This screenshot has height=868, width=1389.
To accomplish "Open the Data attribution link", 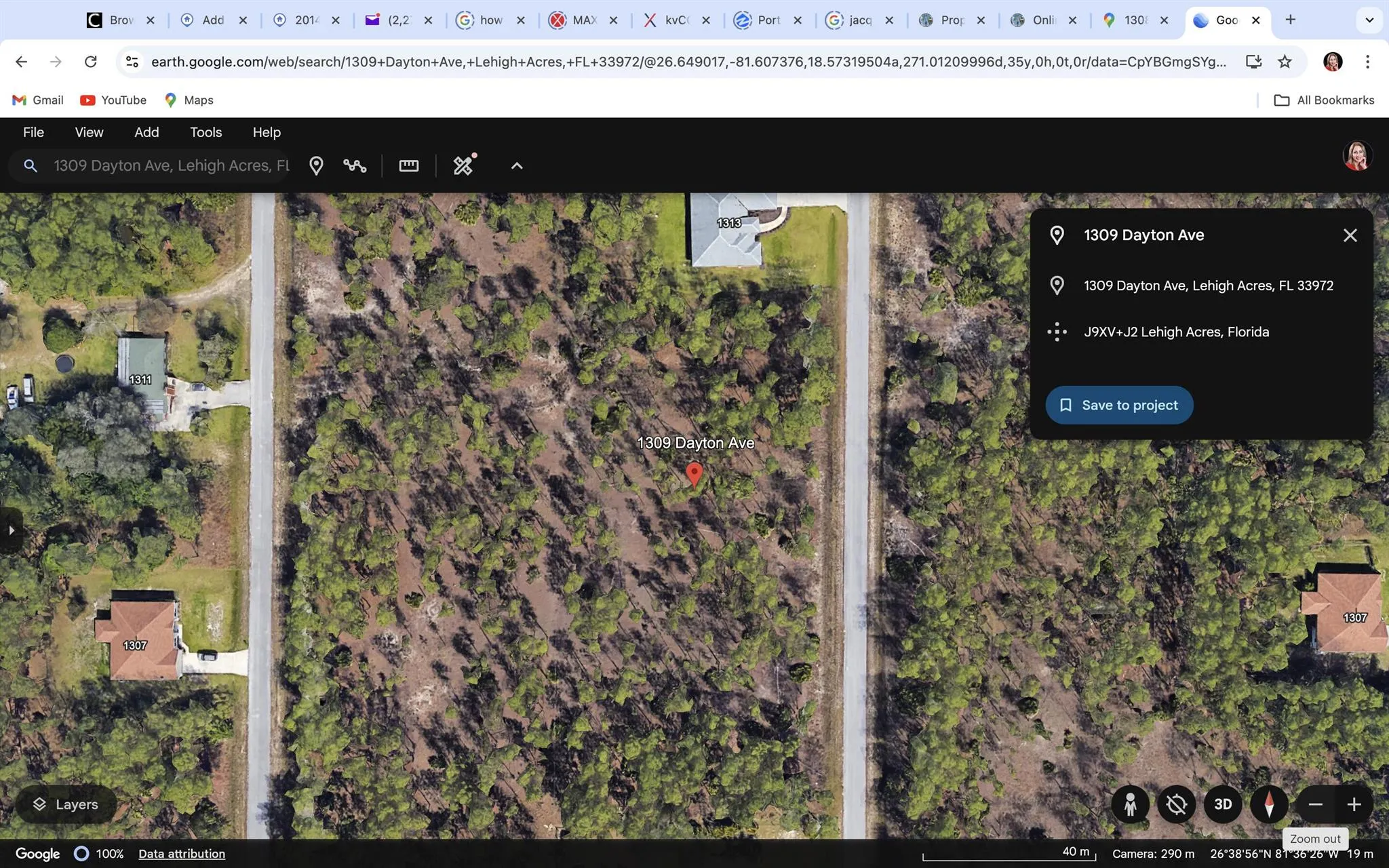I will (x=182, y=854).
